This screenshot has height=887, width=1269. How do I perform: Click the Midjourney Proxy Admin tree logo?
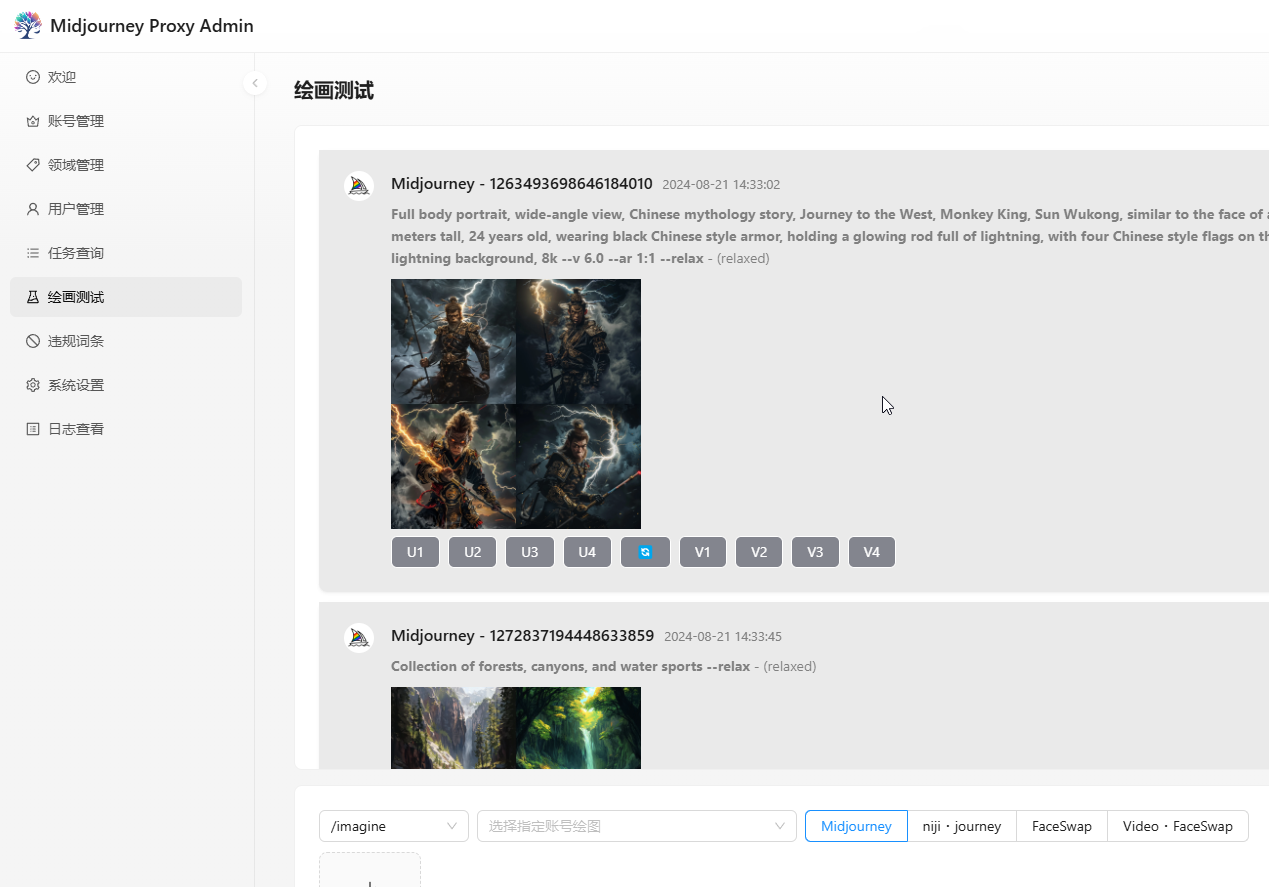tap(27, 24)
